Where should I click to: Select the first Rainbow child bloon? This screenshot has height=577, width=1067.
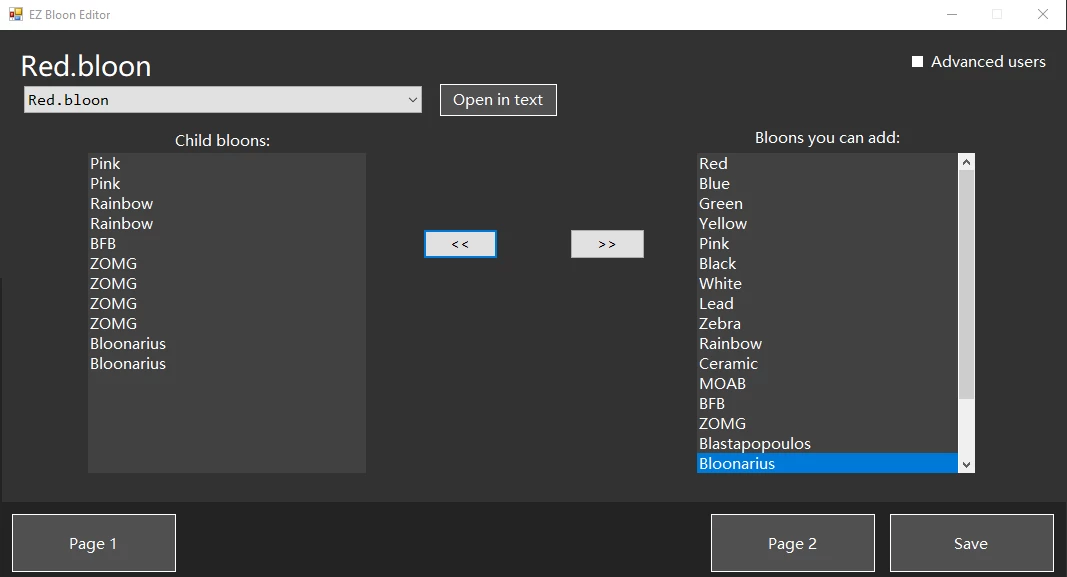pos(227,203)
